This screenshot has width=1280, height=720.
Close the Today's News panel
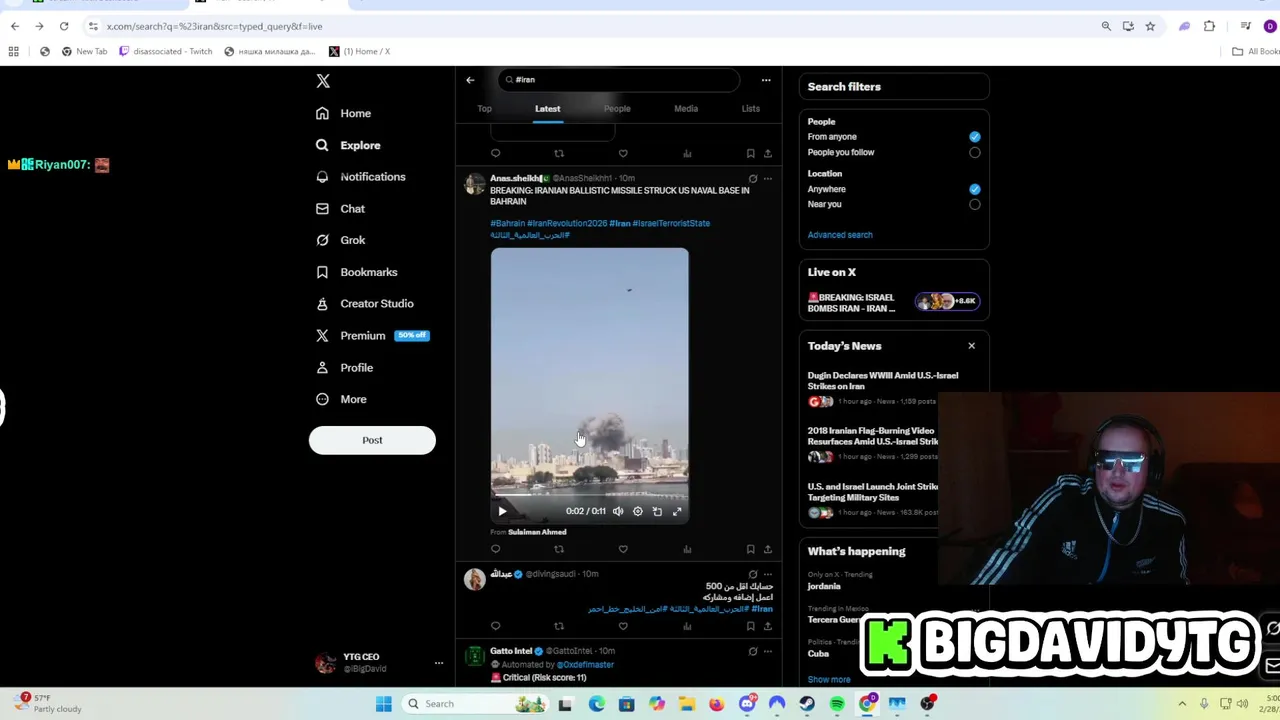[x=971, y=346]
